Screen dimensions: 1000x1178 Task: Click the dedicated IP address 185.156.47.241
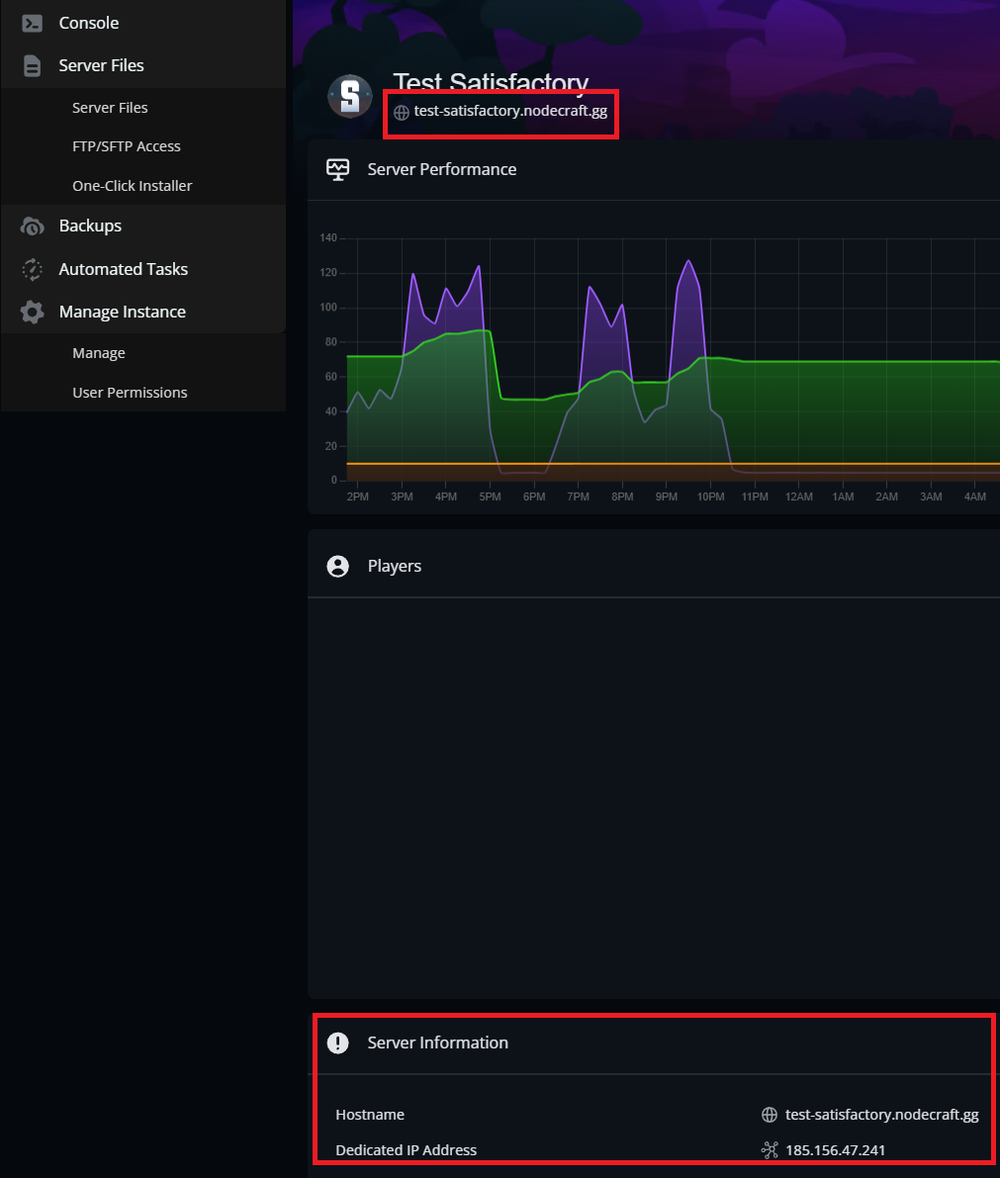(x=836, y=1150)
